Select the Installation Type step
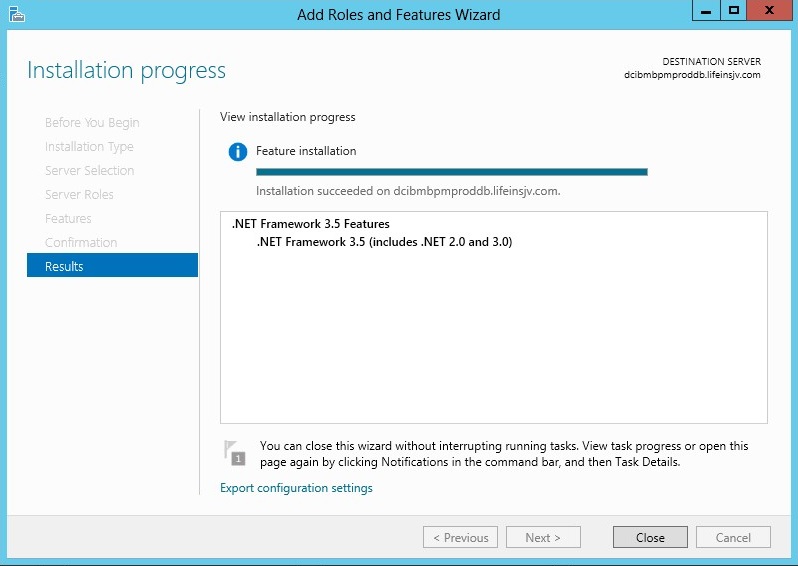The width and height of the screenshot is (798, 566). [89, 147]
